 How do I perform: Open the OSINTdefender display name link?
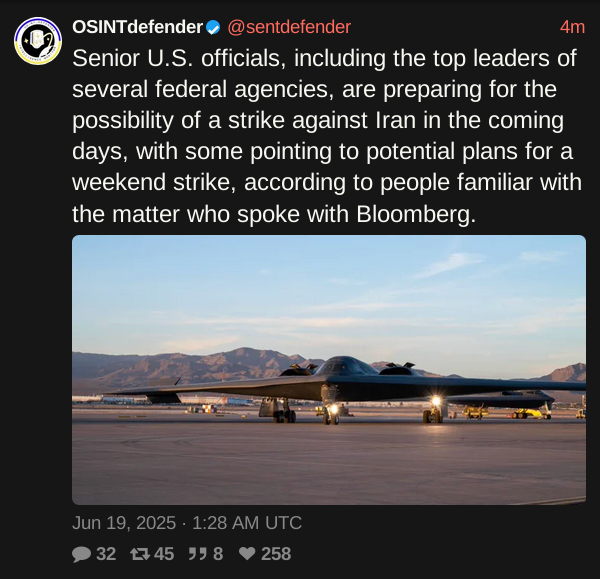click(x=137, y=27)
